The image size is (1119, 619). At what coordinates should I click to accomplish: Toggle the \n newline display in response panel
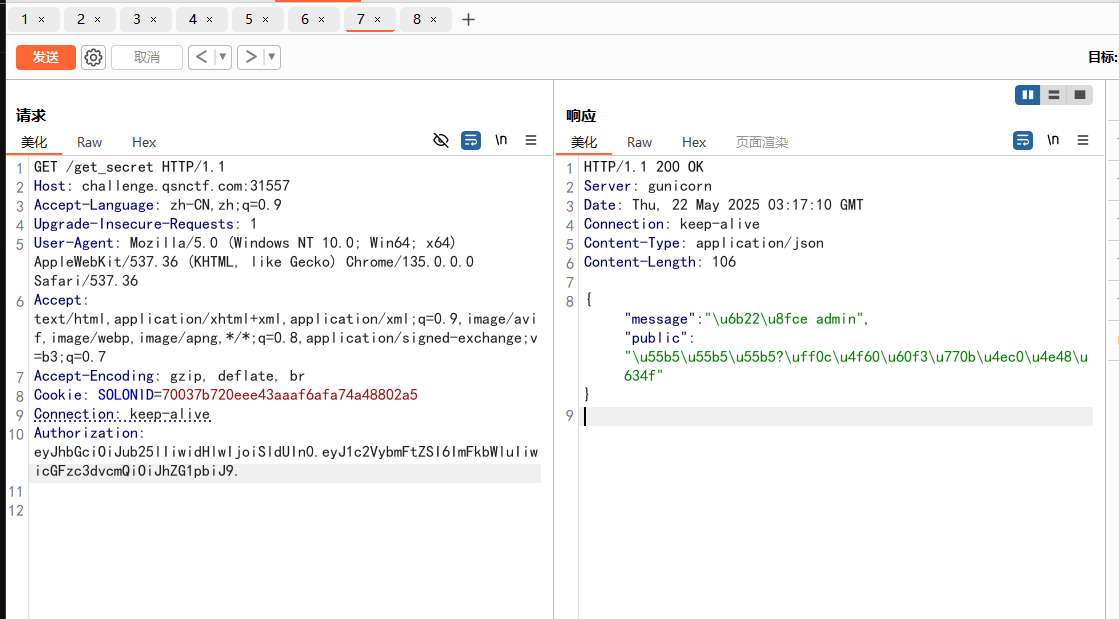pyautogui.click(x=1053, y=140)
